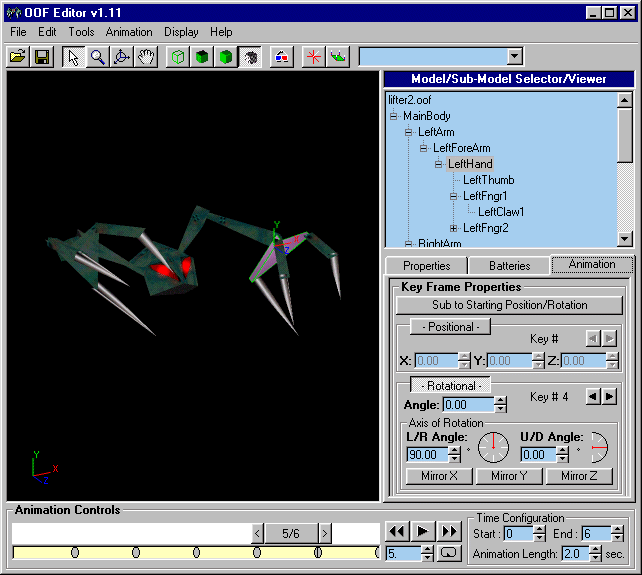642x575 pixels.
Task: Select the hand pan tool
Action: 146,57
